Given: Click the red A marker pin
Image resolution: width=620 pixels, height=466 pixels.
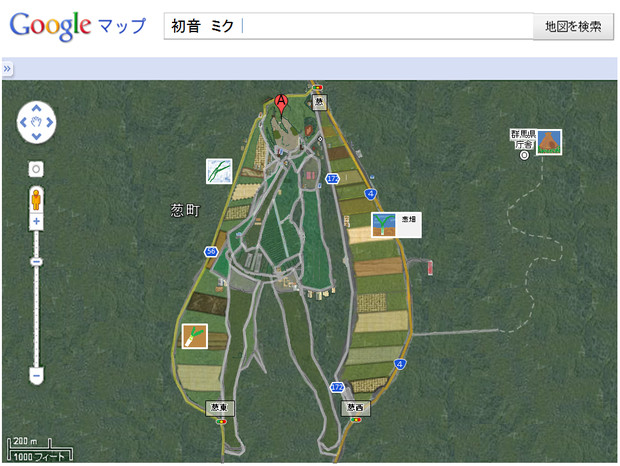Looking at the screenshot, I should 281,104.
